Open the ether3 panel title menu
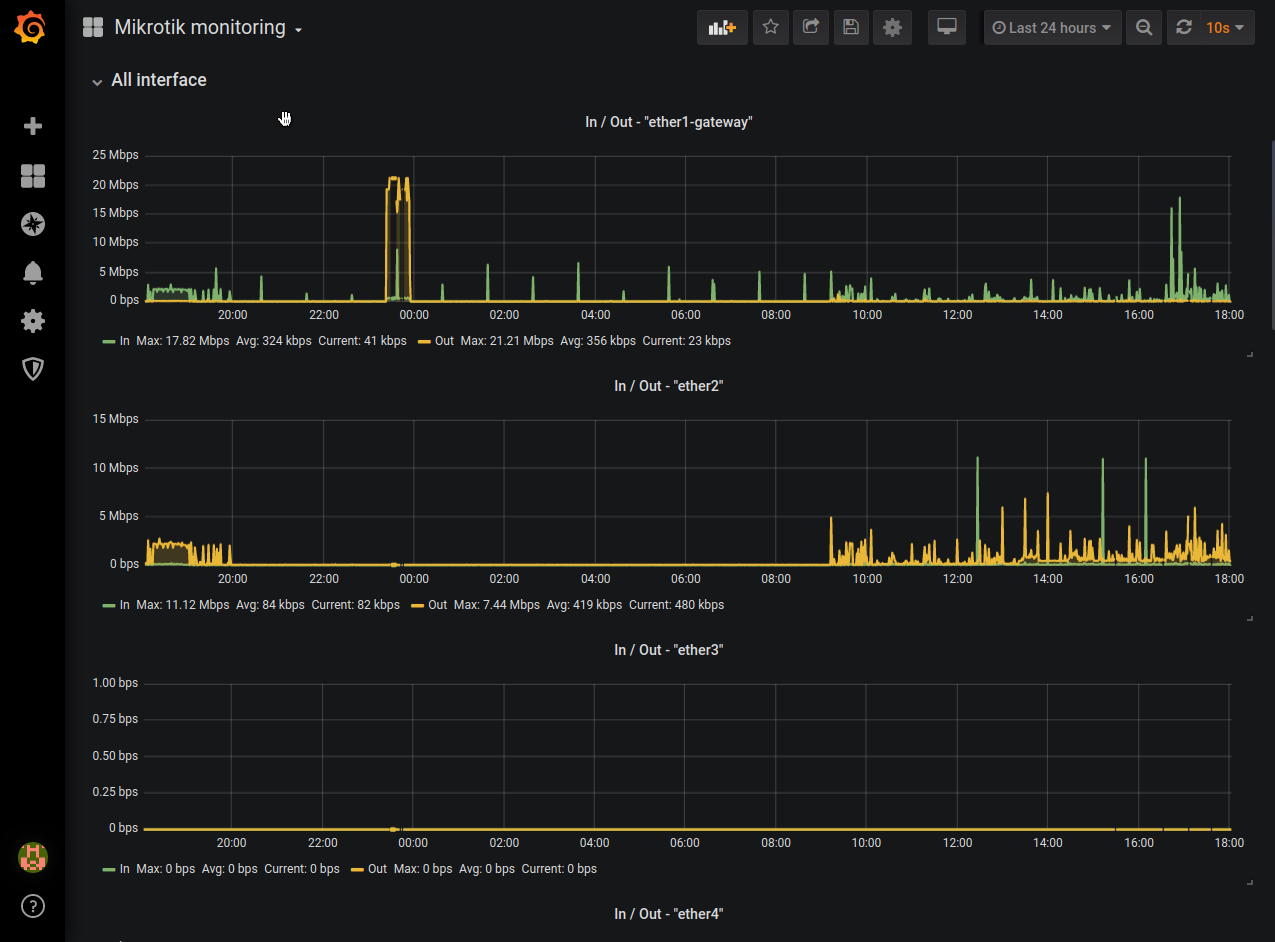 [x=668, y=650]
